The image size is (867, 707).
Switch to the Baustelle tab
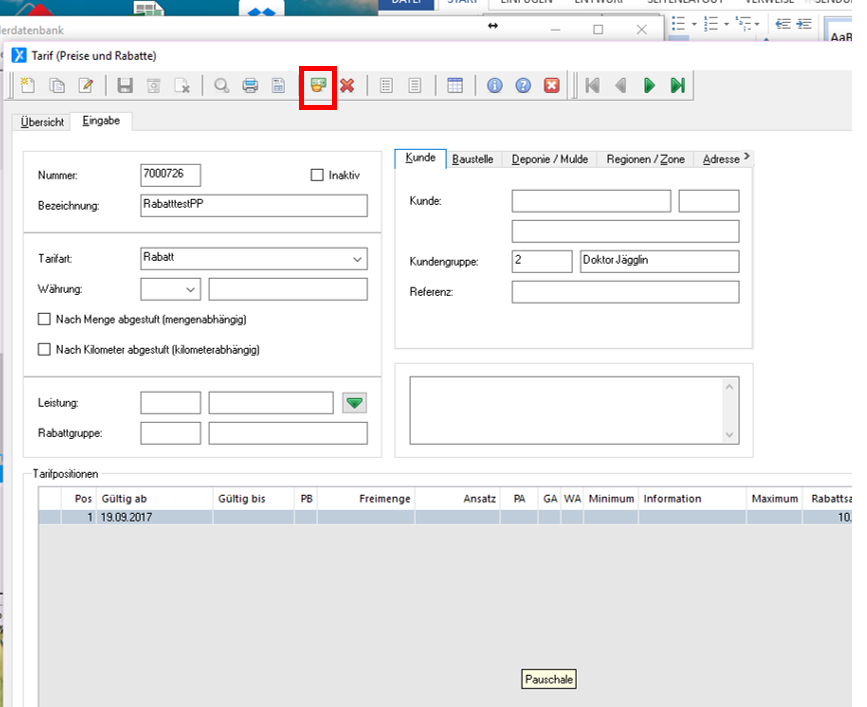click(472, 159)
